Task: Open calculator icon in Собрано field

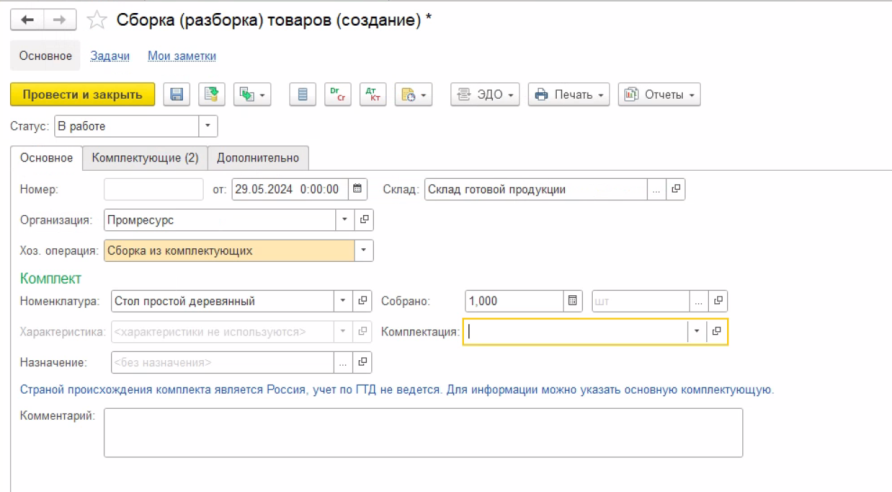Action: (x=573, y=300)
